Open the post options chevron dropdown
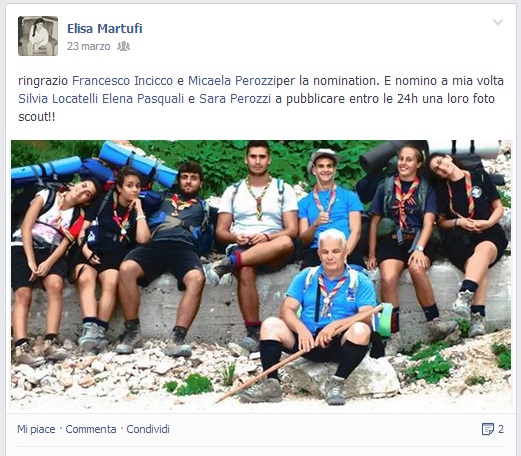 pos(498,22)
